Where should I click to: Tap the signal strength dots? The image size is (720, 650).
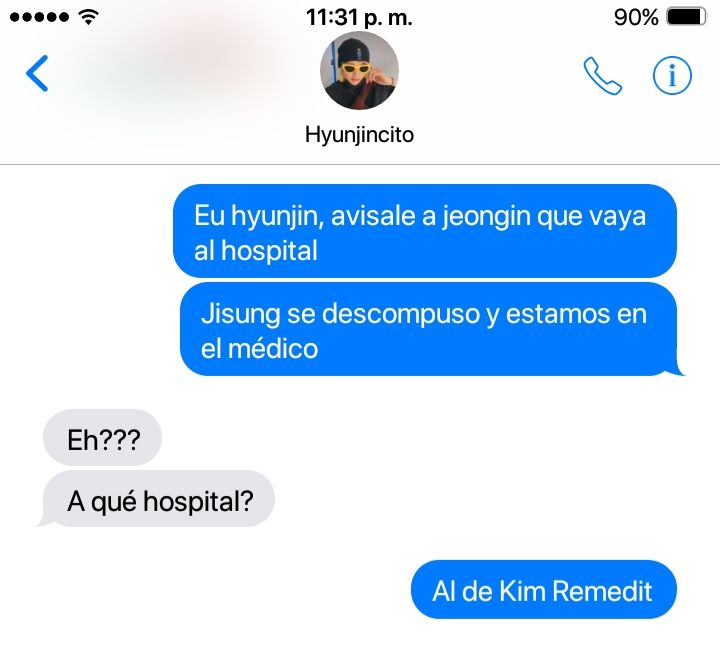tap(39, 17)
